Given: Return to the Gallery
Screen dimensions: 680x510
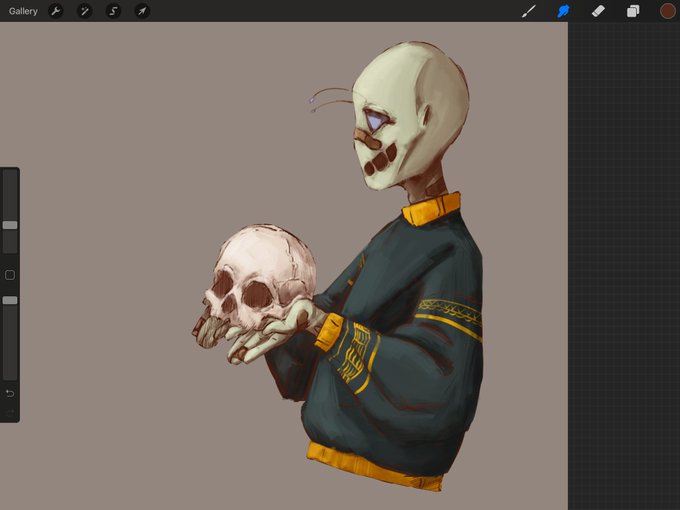Looking at the screenshot, I should click(23, 11).
